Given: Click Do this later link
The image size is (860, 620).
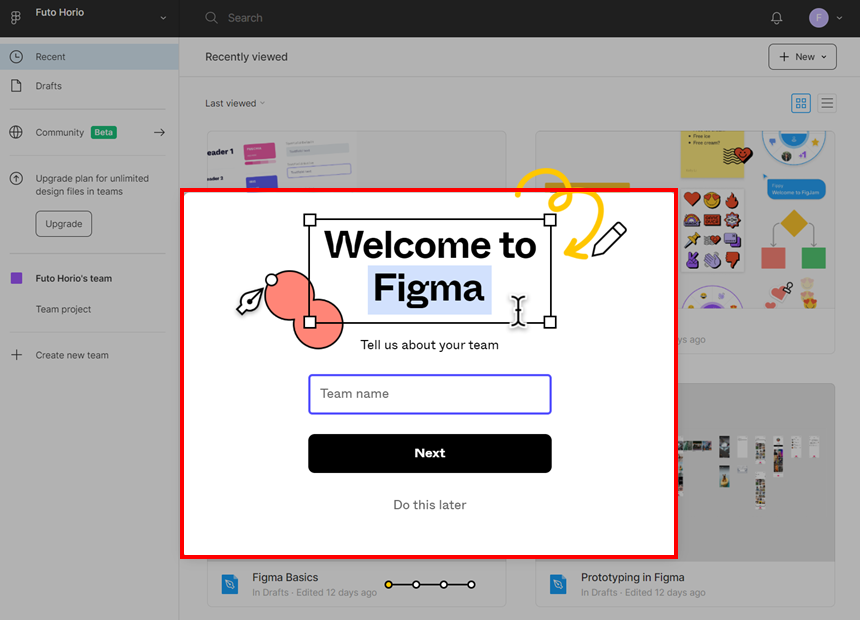Looking at the screenshot, I should click(429, 505).
